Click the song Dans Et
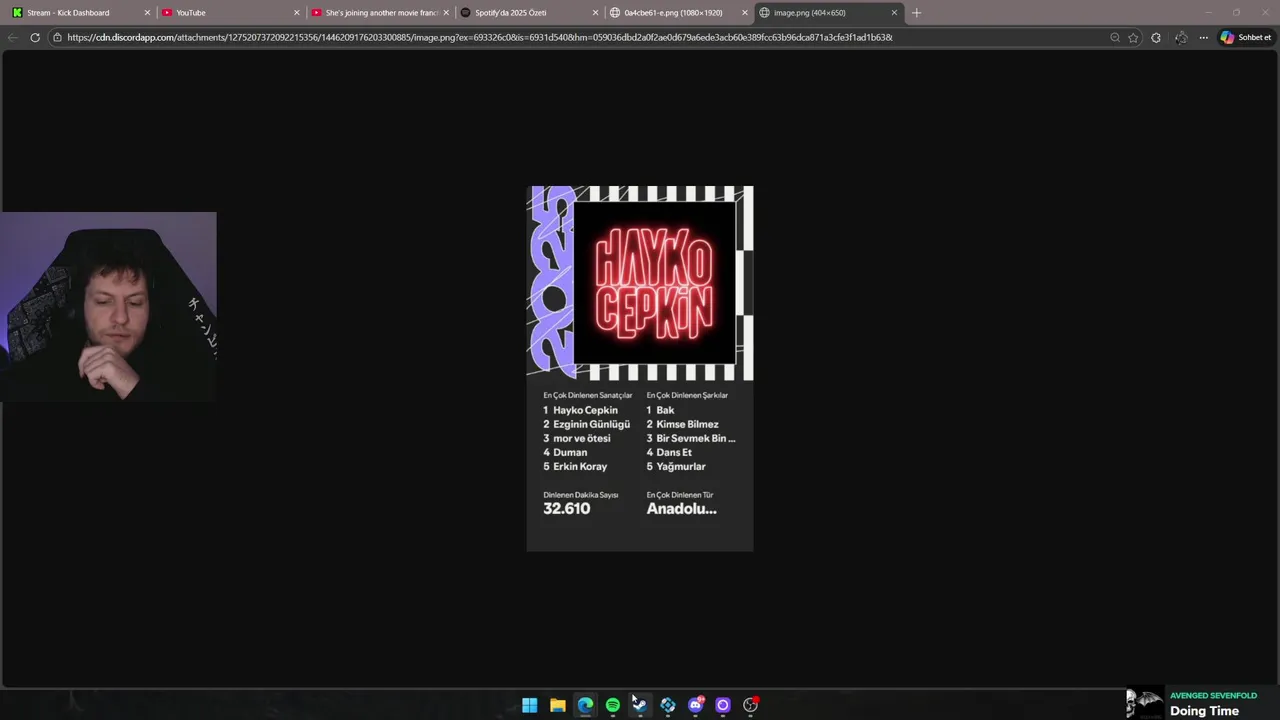Screen dimensions: 1280x720 pyautogui.click(x=674, y=452)
